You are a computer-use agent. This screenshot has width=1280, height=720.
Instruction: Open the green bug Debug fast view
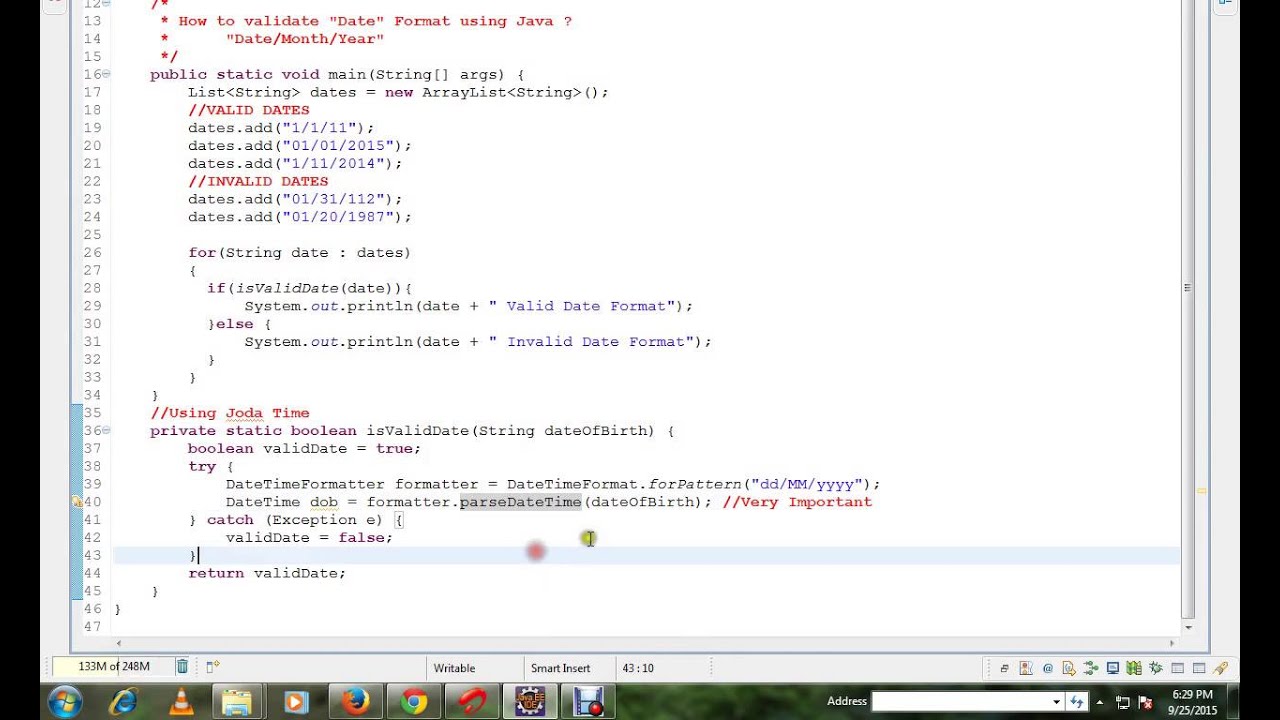pos(1156,668)
